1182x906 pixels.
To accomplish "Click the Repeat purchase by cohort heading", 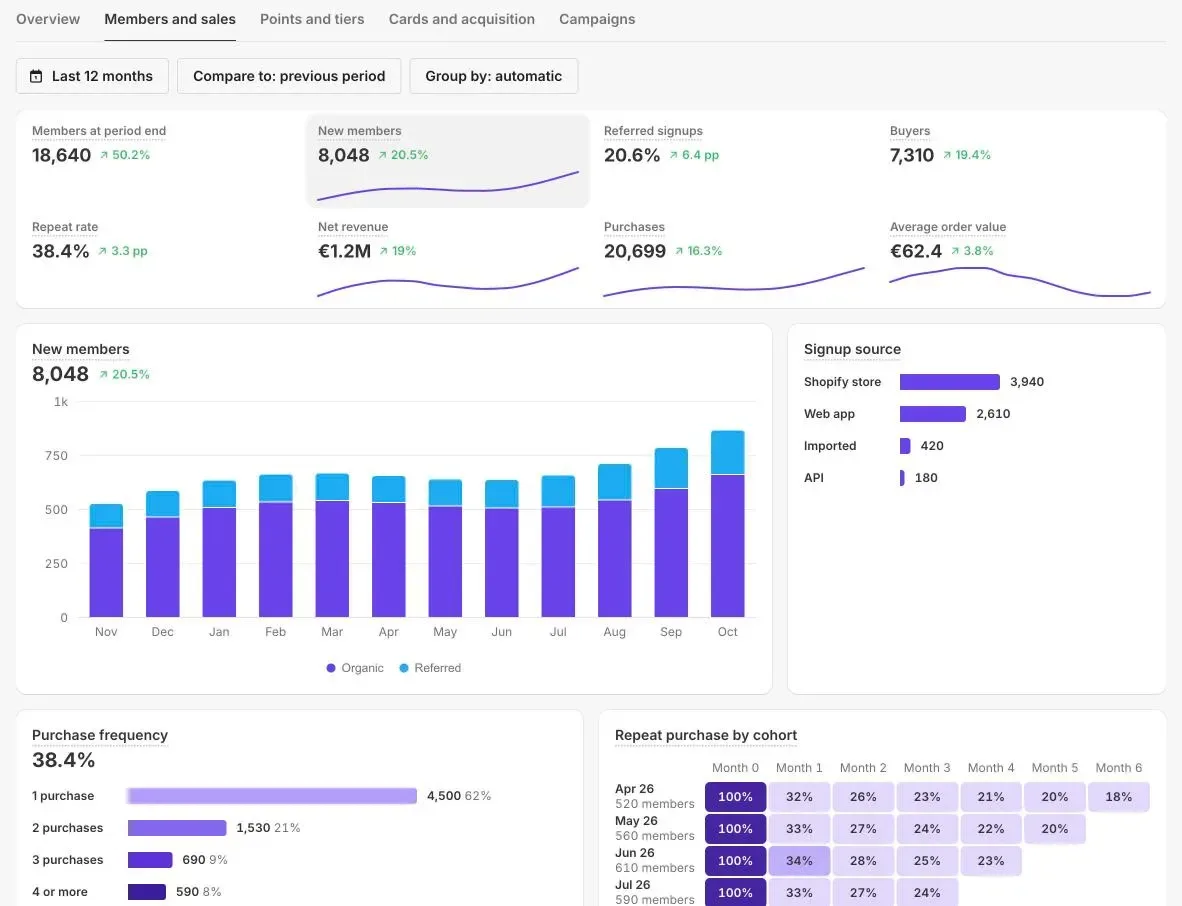I will (x=706, y=735).
